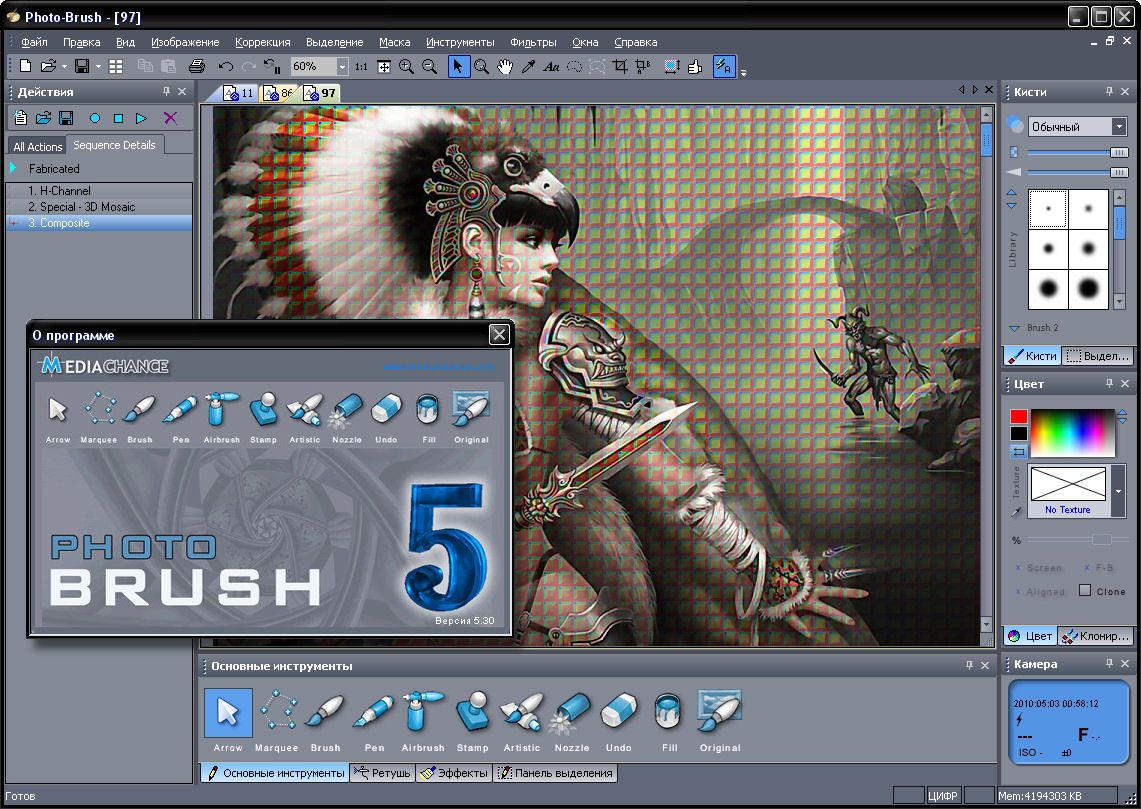Screen dimensions: 1141x809
Task: Switch to document tab 11
Action: [239, 93]
